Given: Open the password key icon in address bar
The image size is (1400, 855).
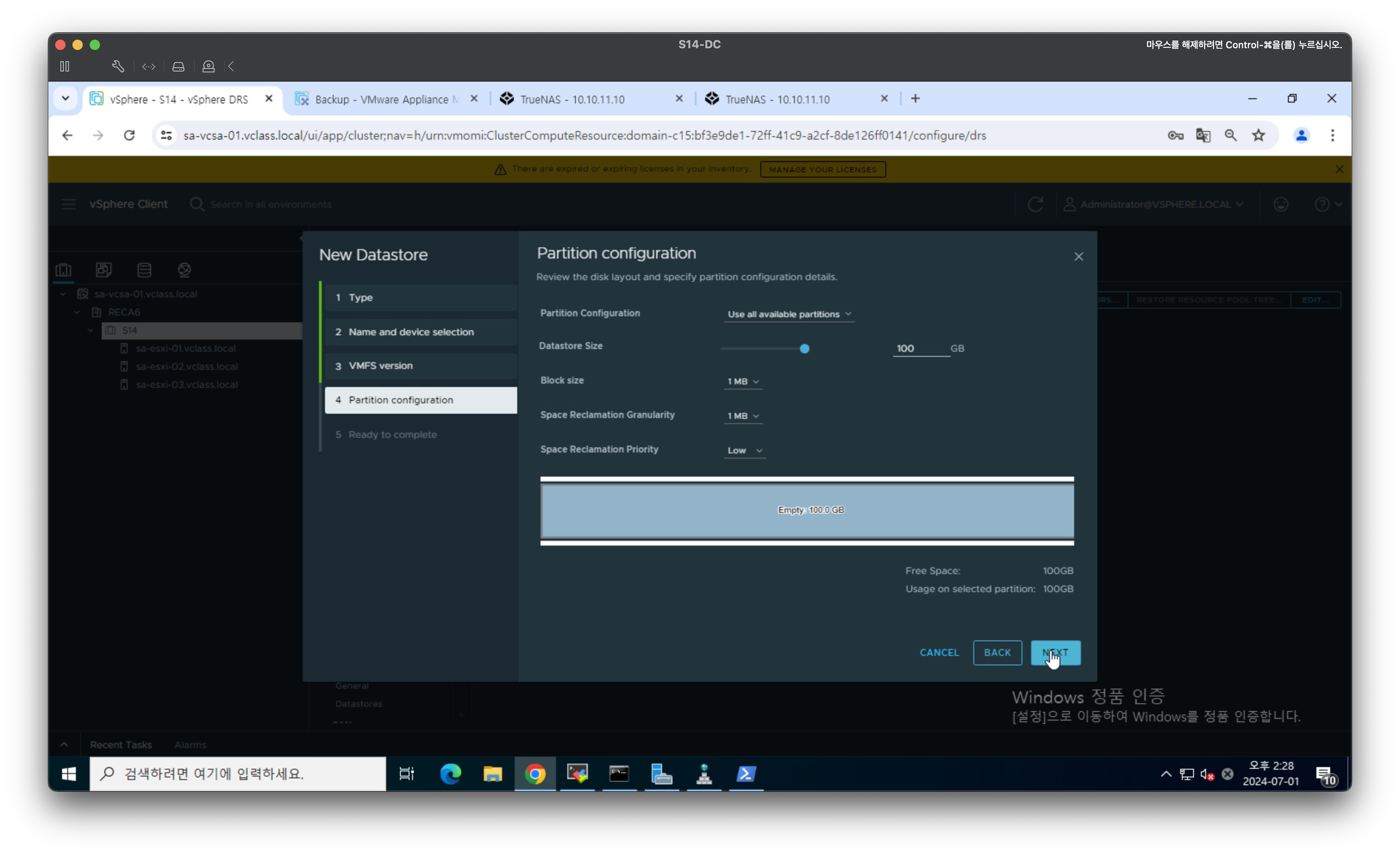Looking at the screenshot, I should [1175, 135].
